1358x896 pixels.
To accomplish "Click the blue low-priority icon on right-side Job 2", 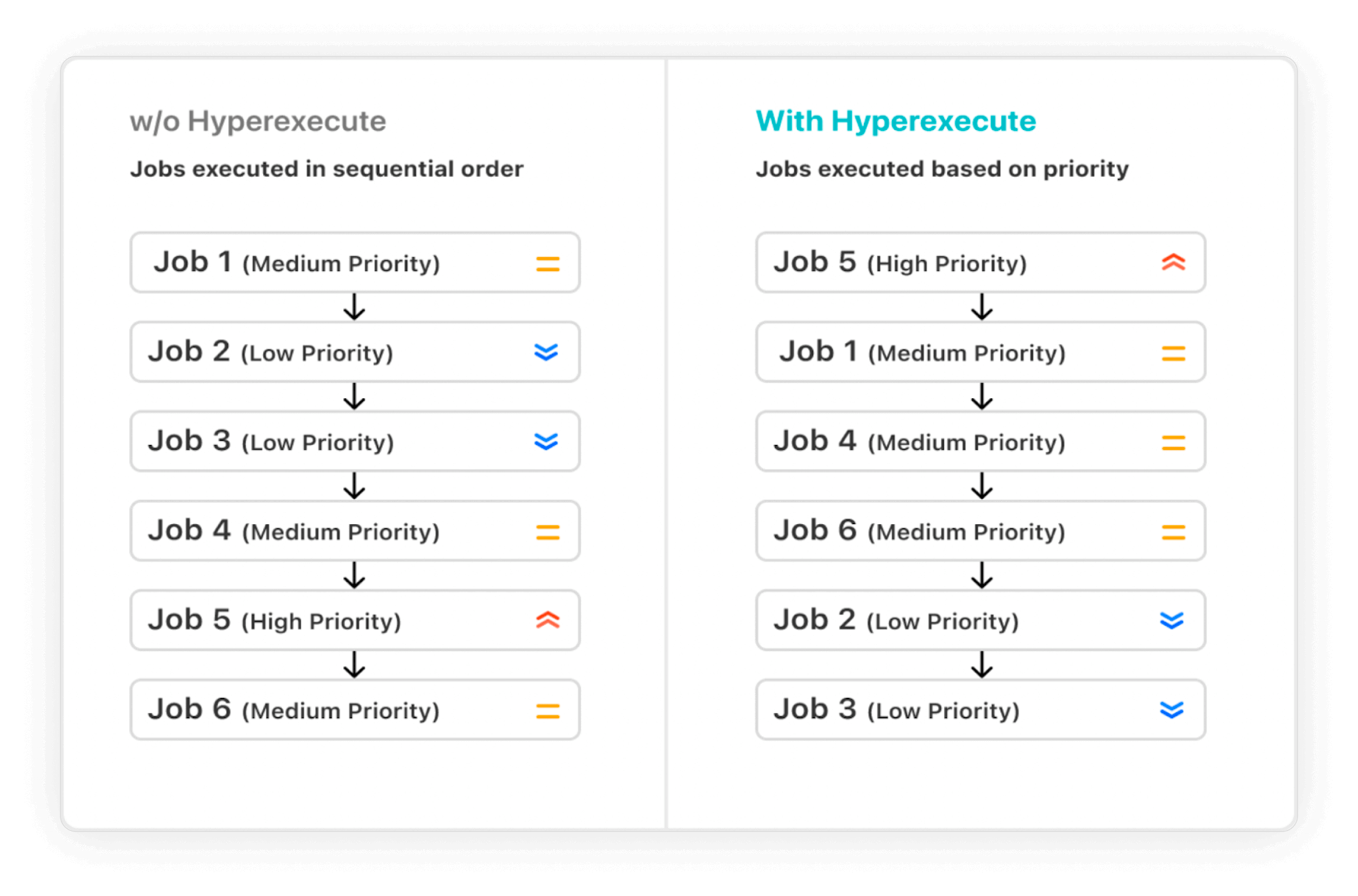I will coord(1171,621).
